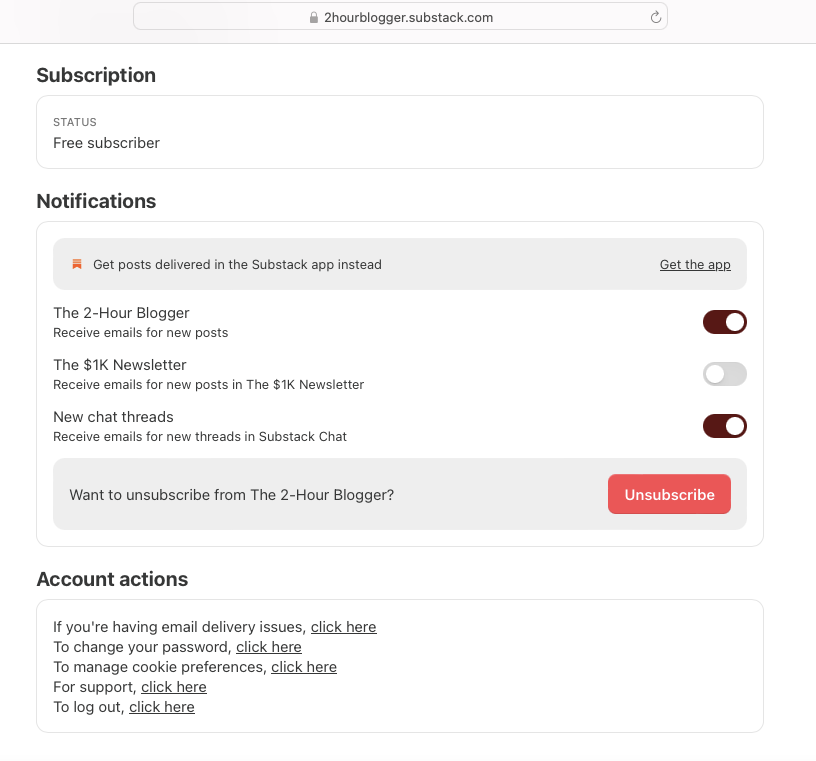The width and height of the screenshot is (816, 761).
Task: Open the Get the app link
Action: (695, 264)
